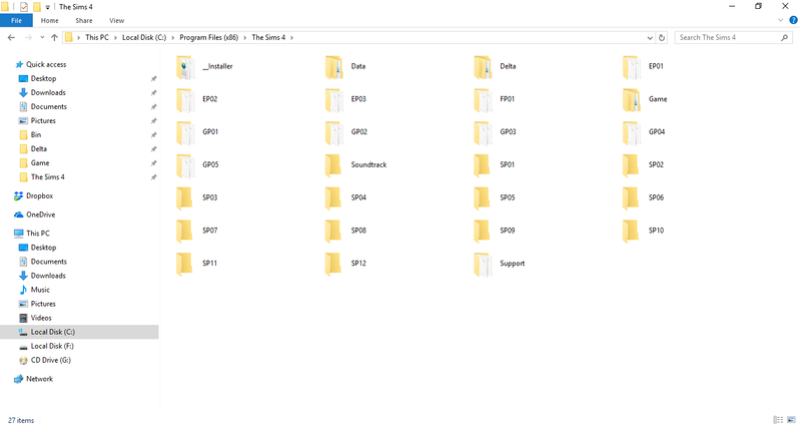Switch to the Share ribbon tab
800x427 pixels.
(x=84, y=20)
